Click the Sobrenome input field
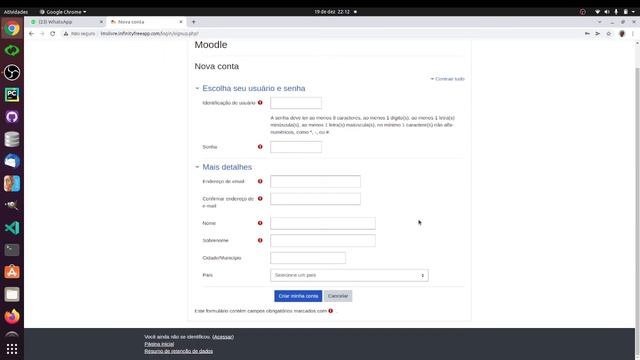This screenshot has width=640, height=360. [323, 240]
